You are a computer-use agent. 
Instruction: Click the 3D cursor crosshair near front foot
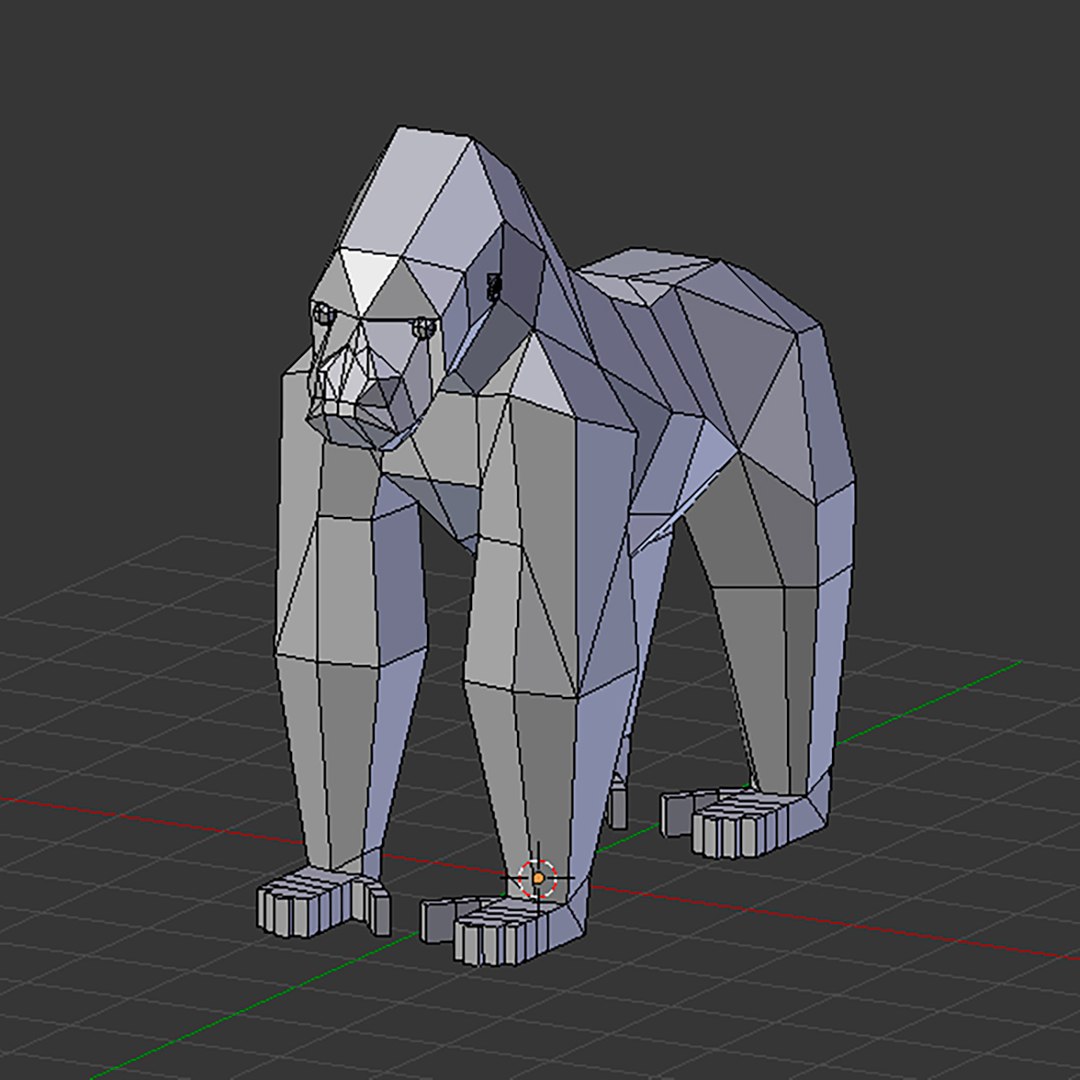(537, 878)
